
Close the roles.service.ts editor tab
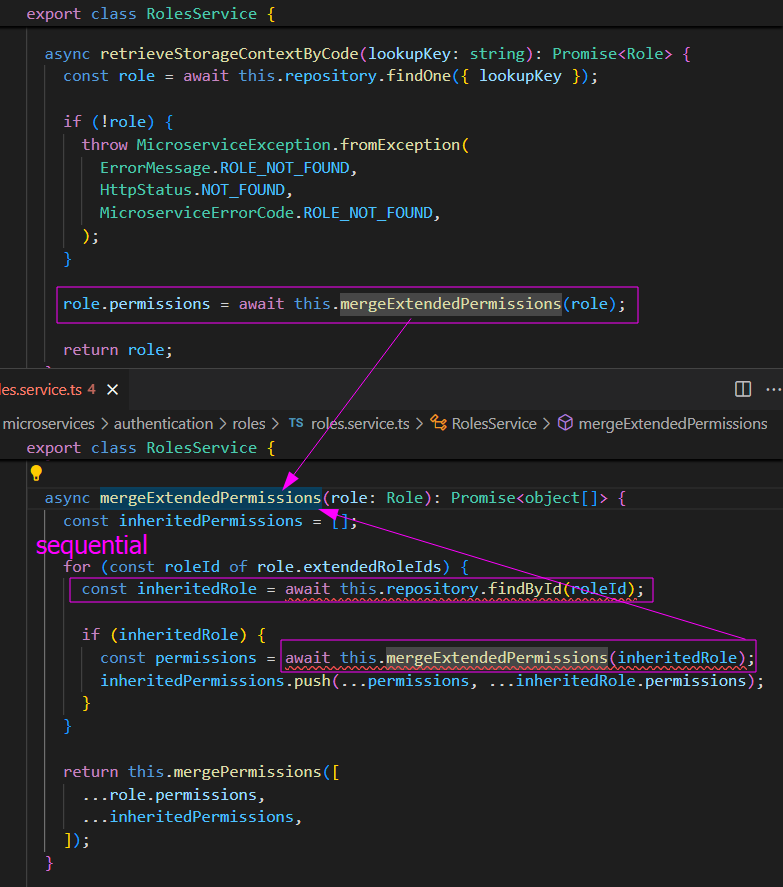coord(113,389)
